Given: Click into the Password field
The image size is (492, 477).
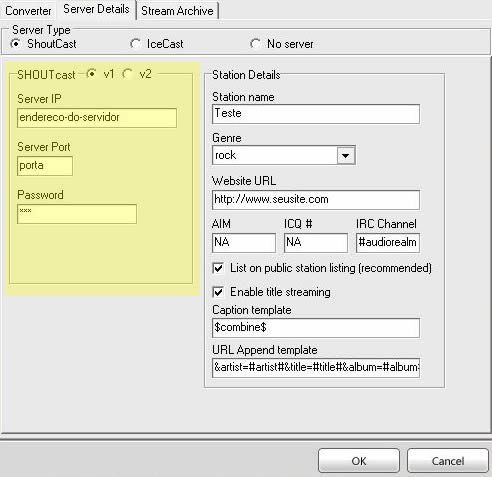Looking at the screenshot, I should pos(77,214).
